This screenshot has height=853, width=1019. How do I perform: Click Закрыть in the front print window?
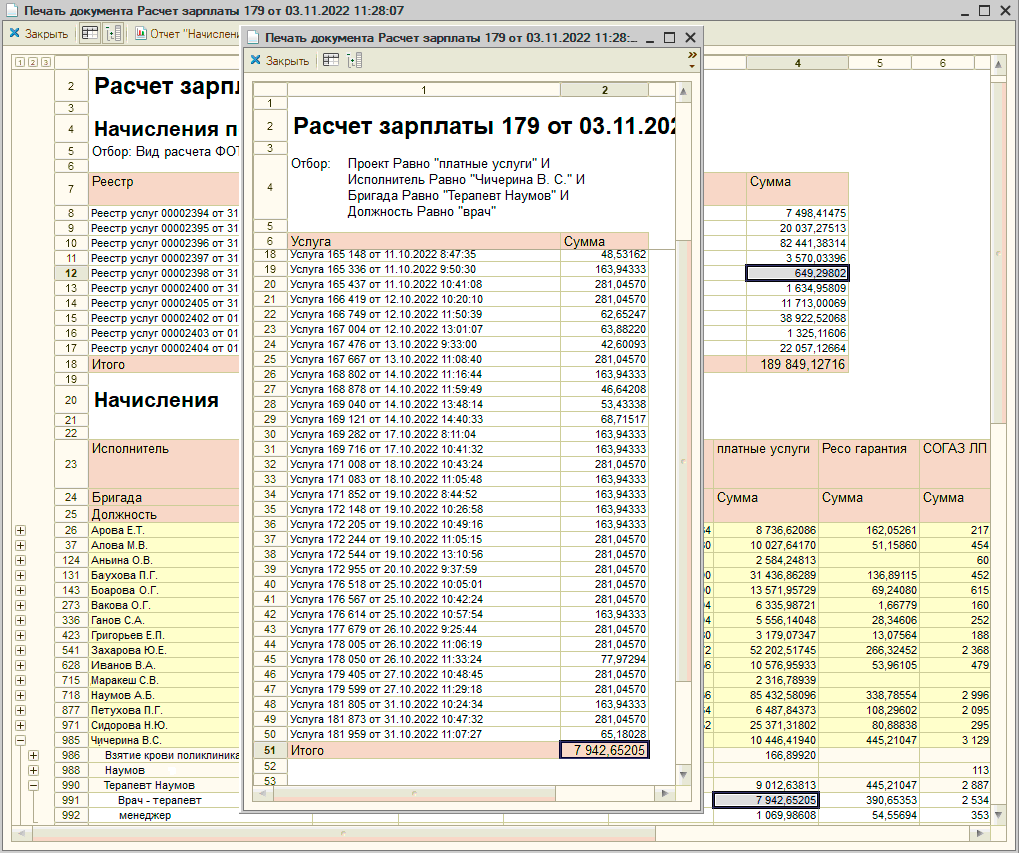(279, 61)
